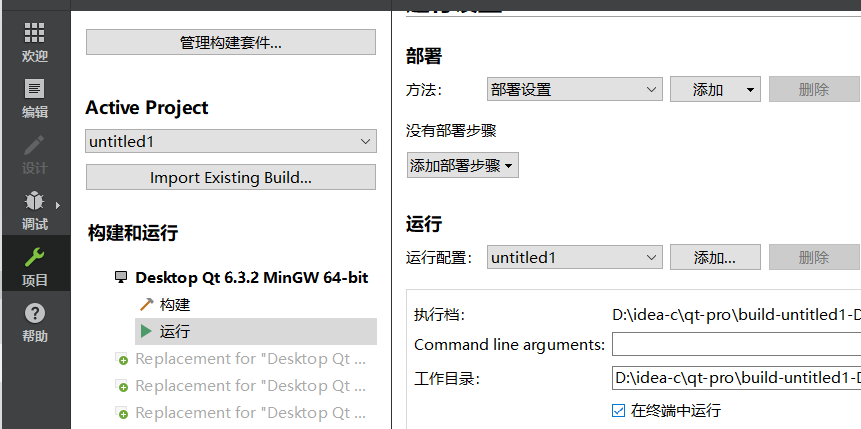Select the 项目 (Projects) wrench icon
This screenshot has height=429, width=861.
[x=35, y=256]
